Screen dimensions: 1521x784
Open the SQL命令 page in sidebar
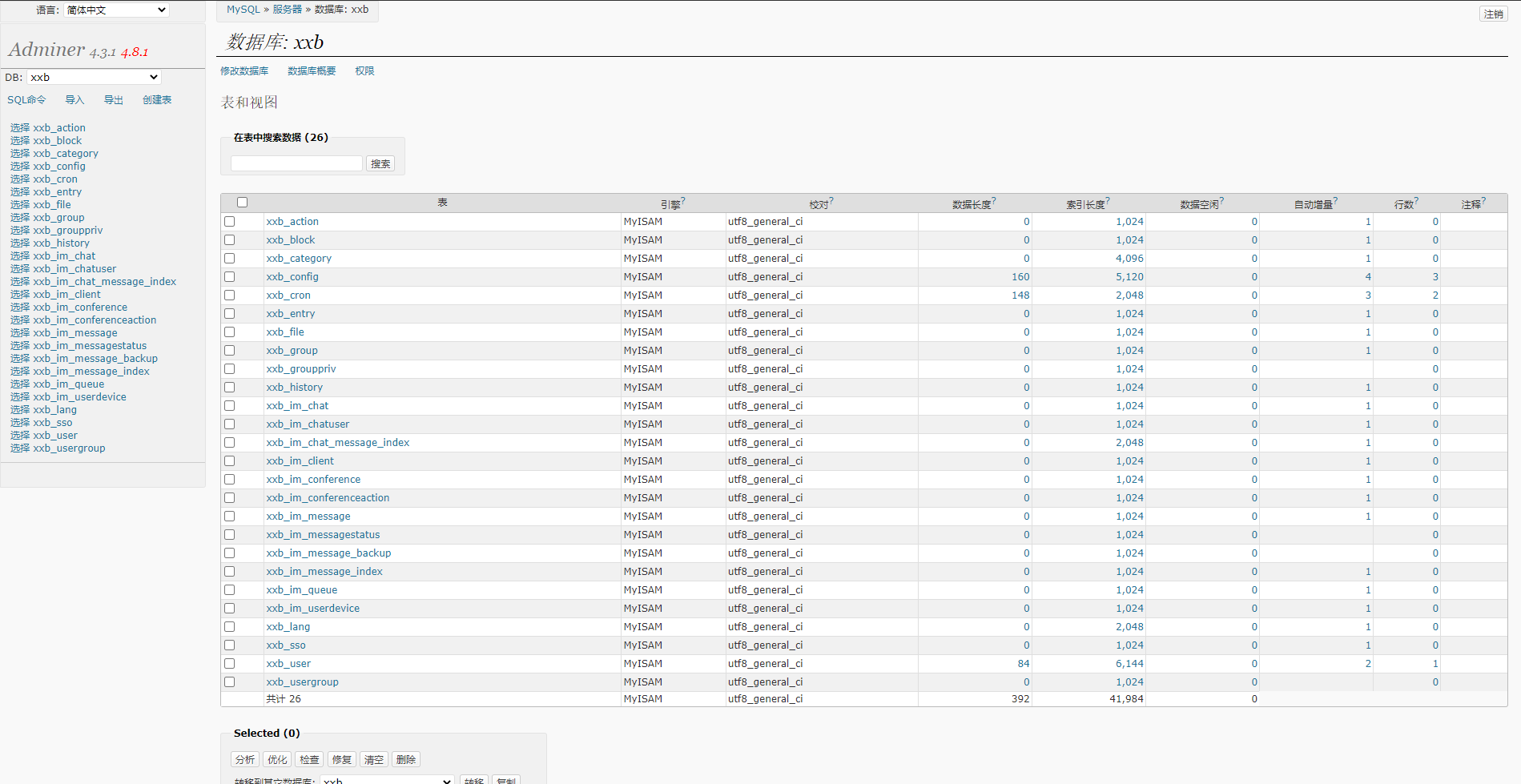click(x=26, y=100)
